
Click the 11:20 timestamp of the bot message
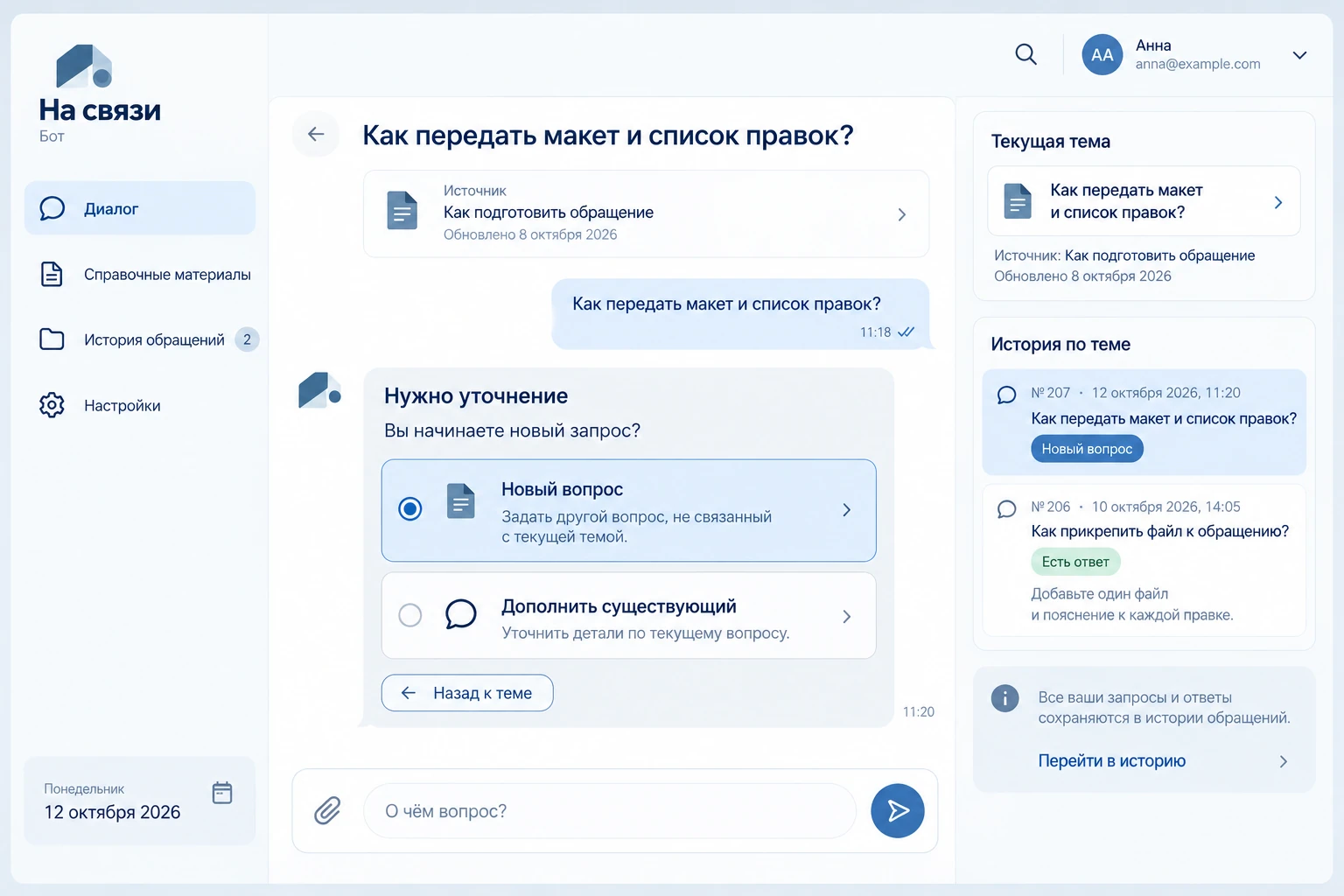[x=918, y=712]
